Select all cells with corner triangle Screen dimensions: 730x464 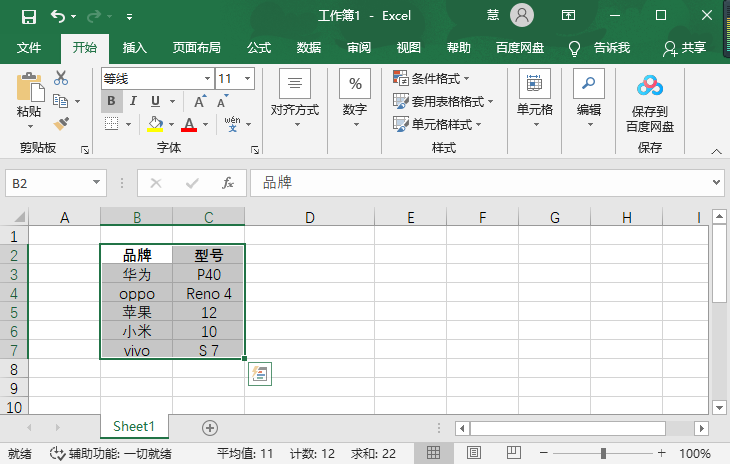[19, 217]
